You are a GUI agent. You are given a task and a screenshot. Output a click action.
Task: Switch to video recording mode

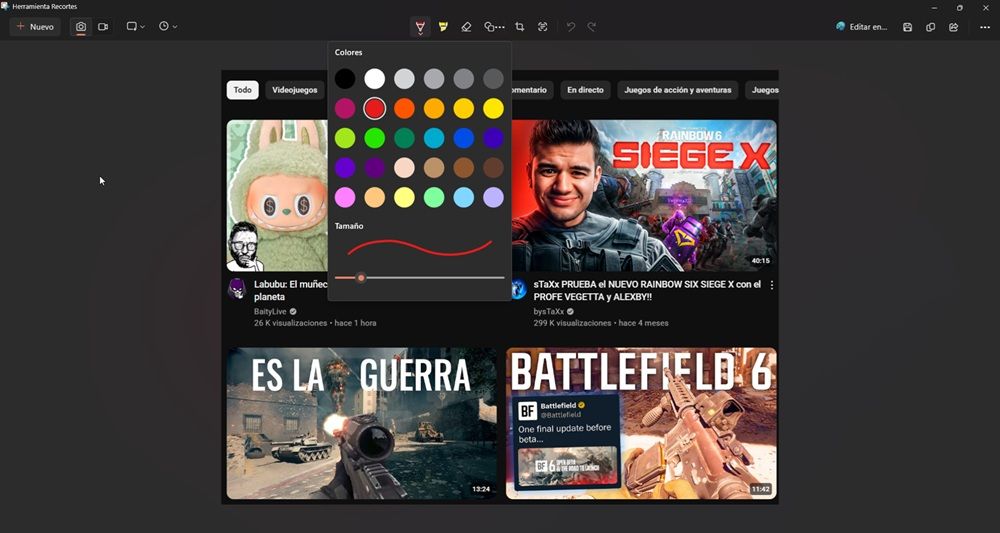coord(103,27)
